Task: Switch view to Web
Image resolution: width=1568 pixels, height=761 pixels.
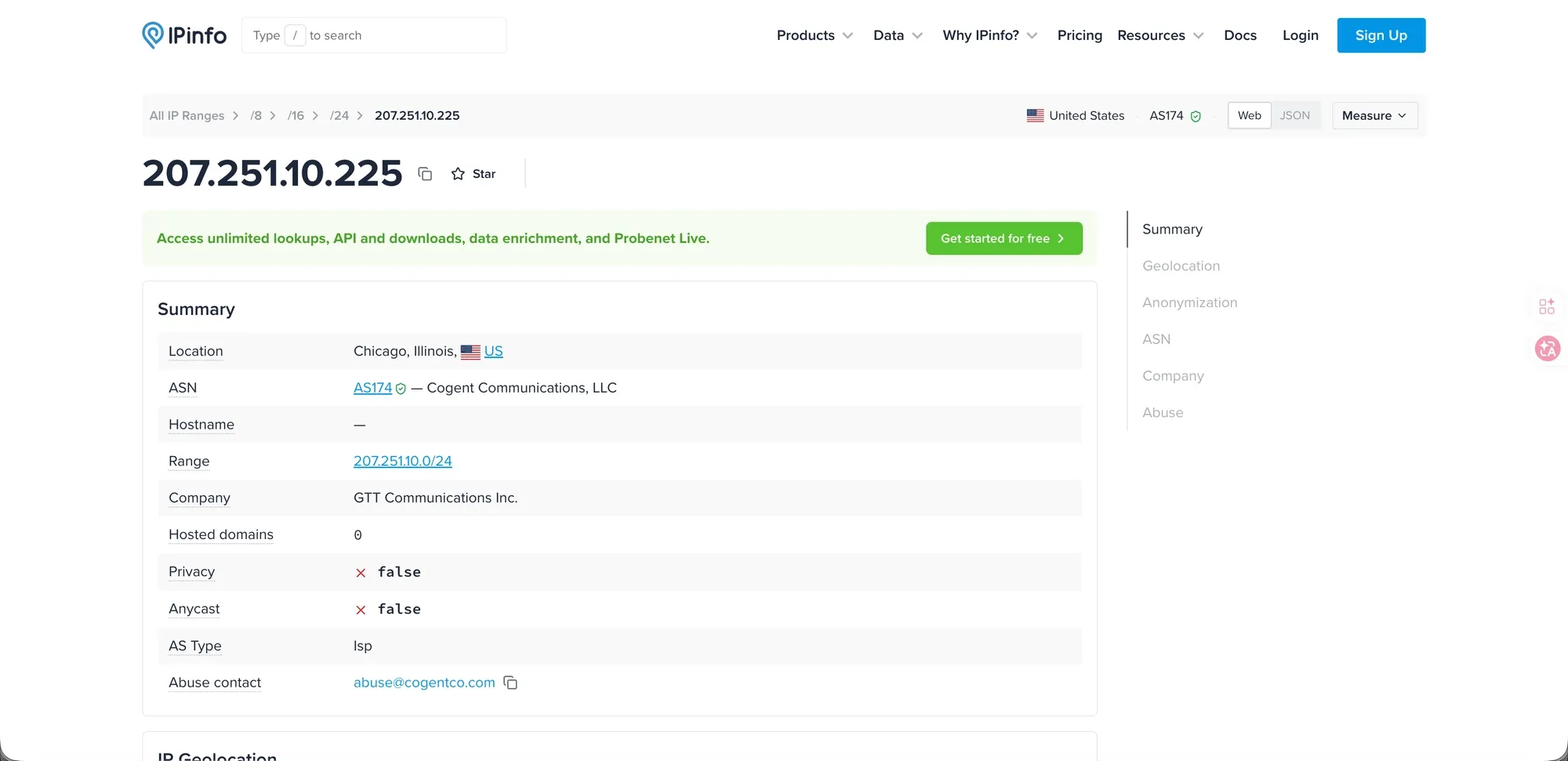Action: 1249,115
